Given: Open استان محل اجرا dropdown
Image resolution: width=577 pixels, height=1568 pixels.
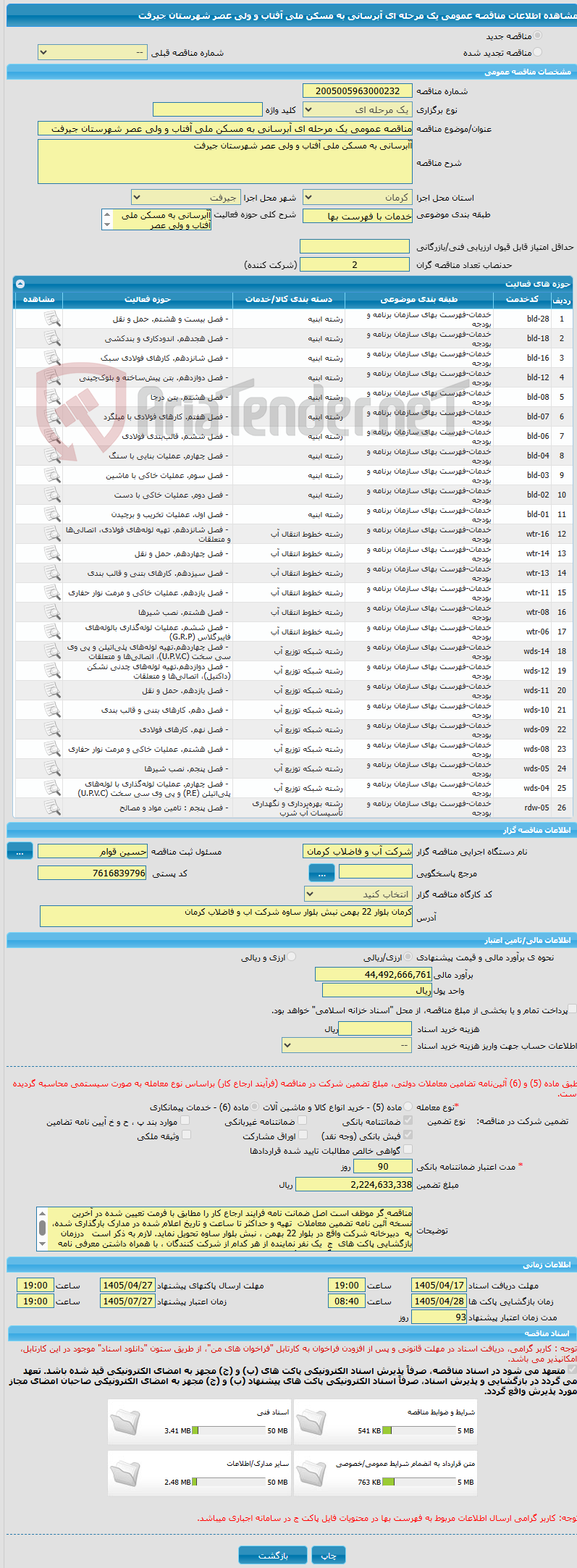Looking at the screenshot, I should point(358,198).
